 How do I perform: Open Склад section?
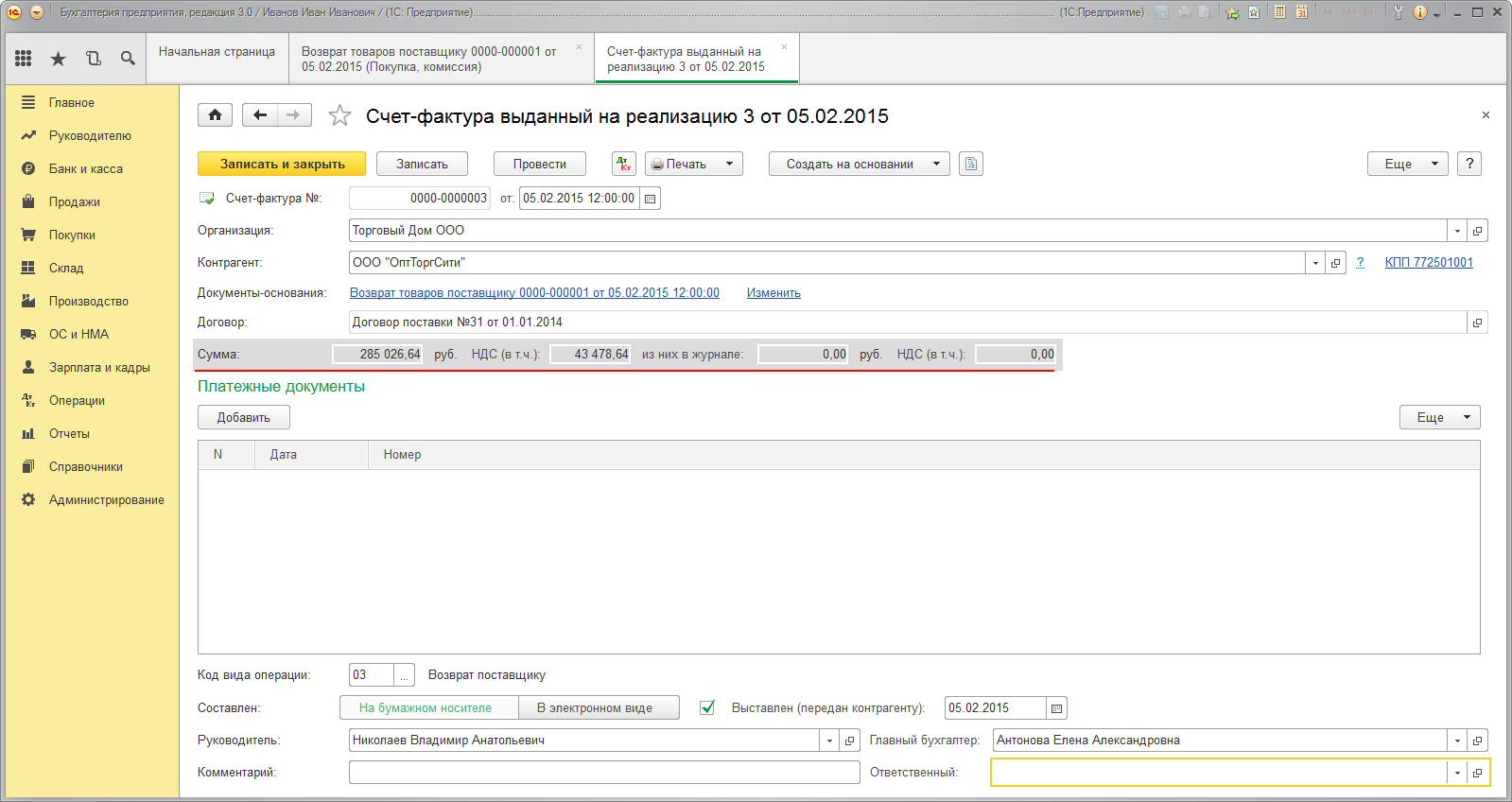click(x=66, y=268)
